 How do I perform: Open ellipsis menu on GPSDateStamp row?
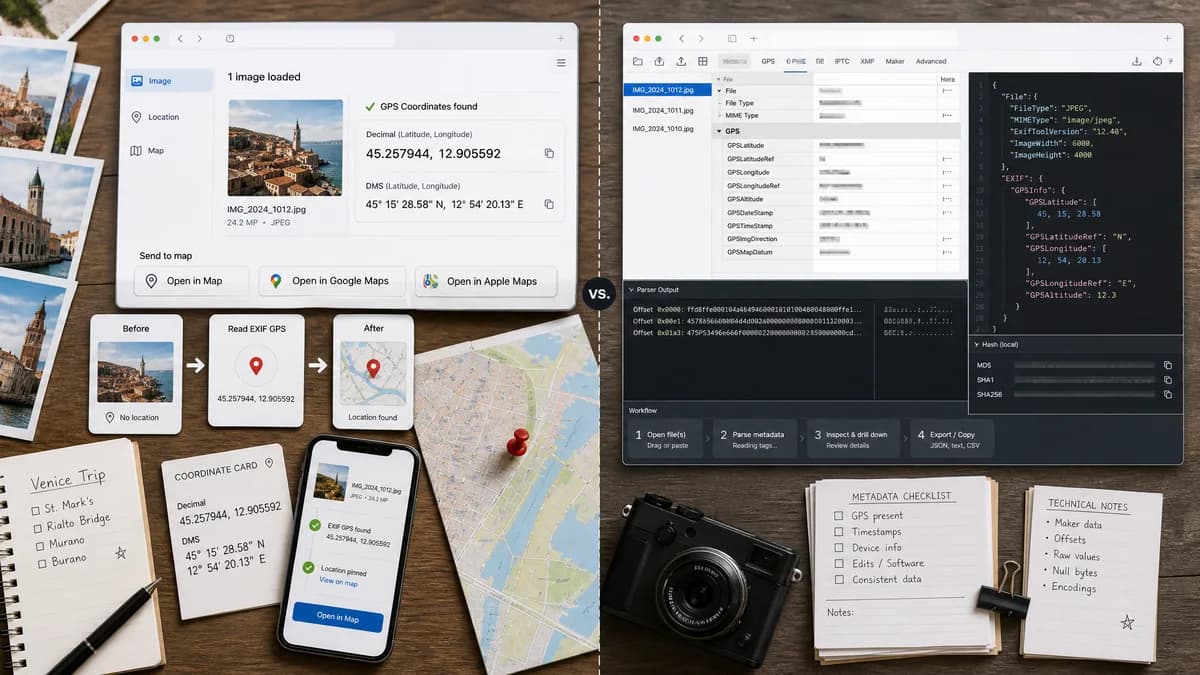pos(947,213)
